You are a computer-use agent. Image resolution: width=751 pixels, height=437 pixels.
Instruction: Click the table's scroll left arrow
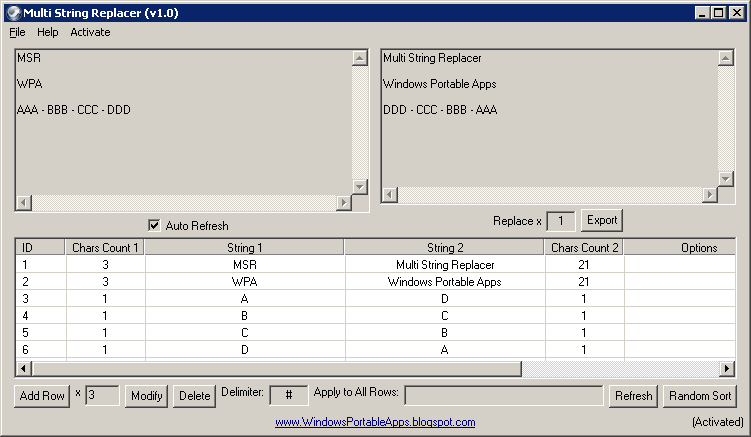click(x=24, y=368)
